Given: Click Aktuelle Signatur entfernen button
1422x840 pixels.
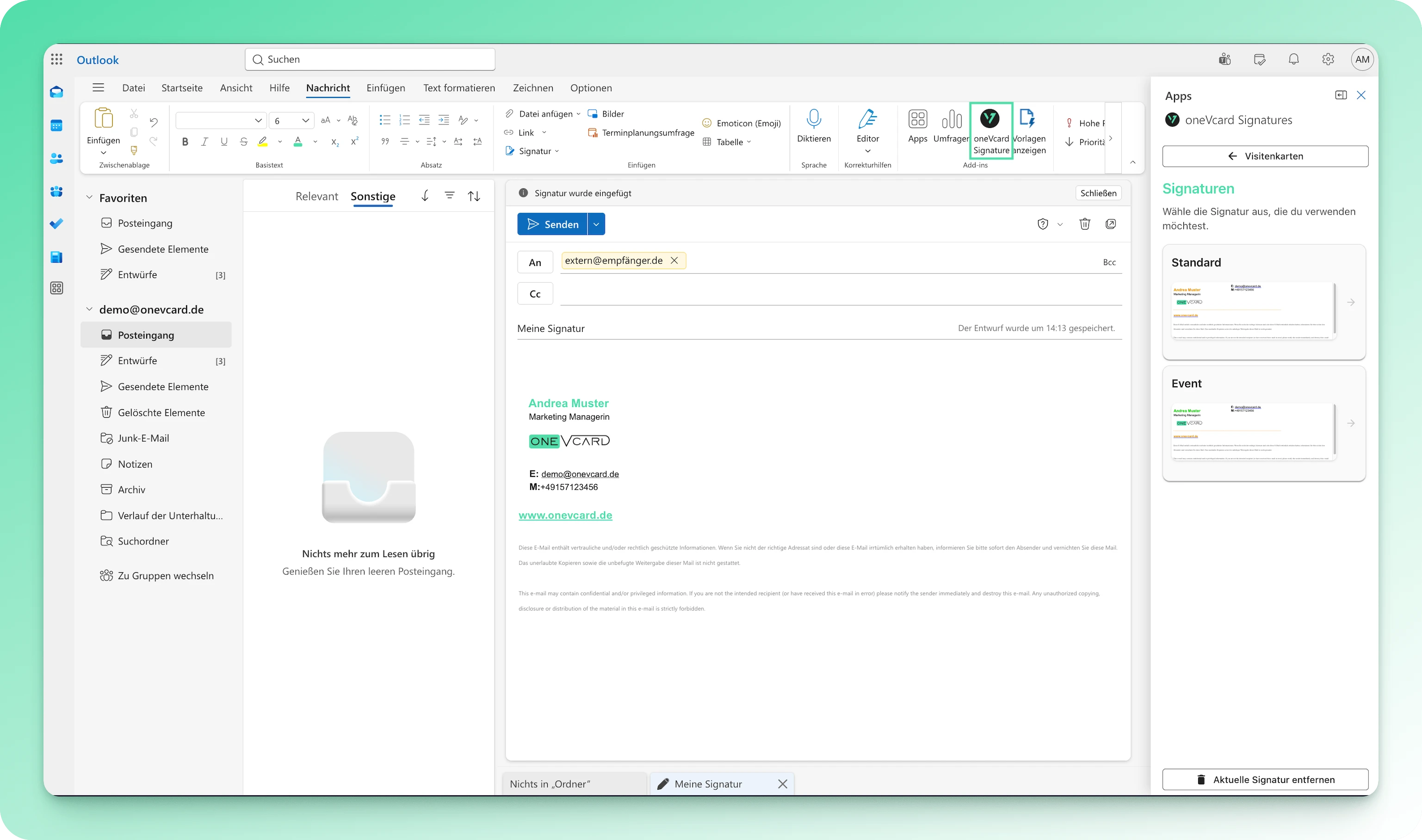Looking at the screenshot, I should tap(1265, 780).
